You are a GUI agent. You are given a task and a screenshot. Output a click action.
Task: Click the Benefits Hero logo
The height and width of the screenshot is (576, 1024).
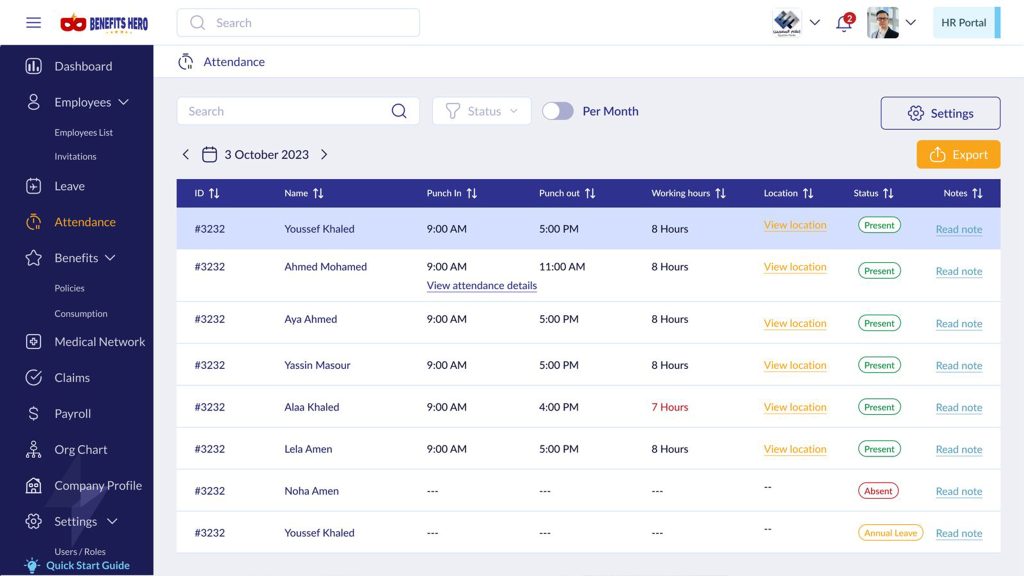(x=104, y=23)
